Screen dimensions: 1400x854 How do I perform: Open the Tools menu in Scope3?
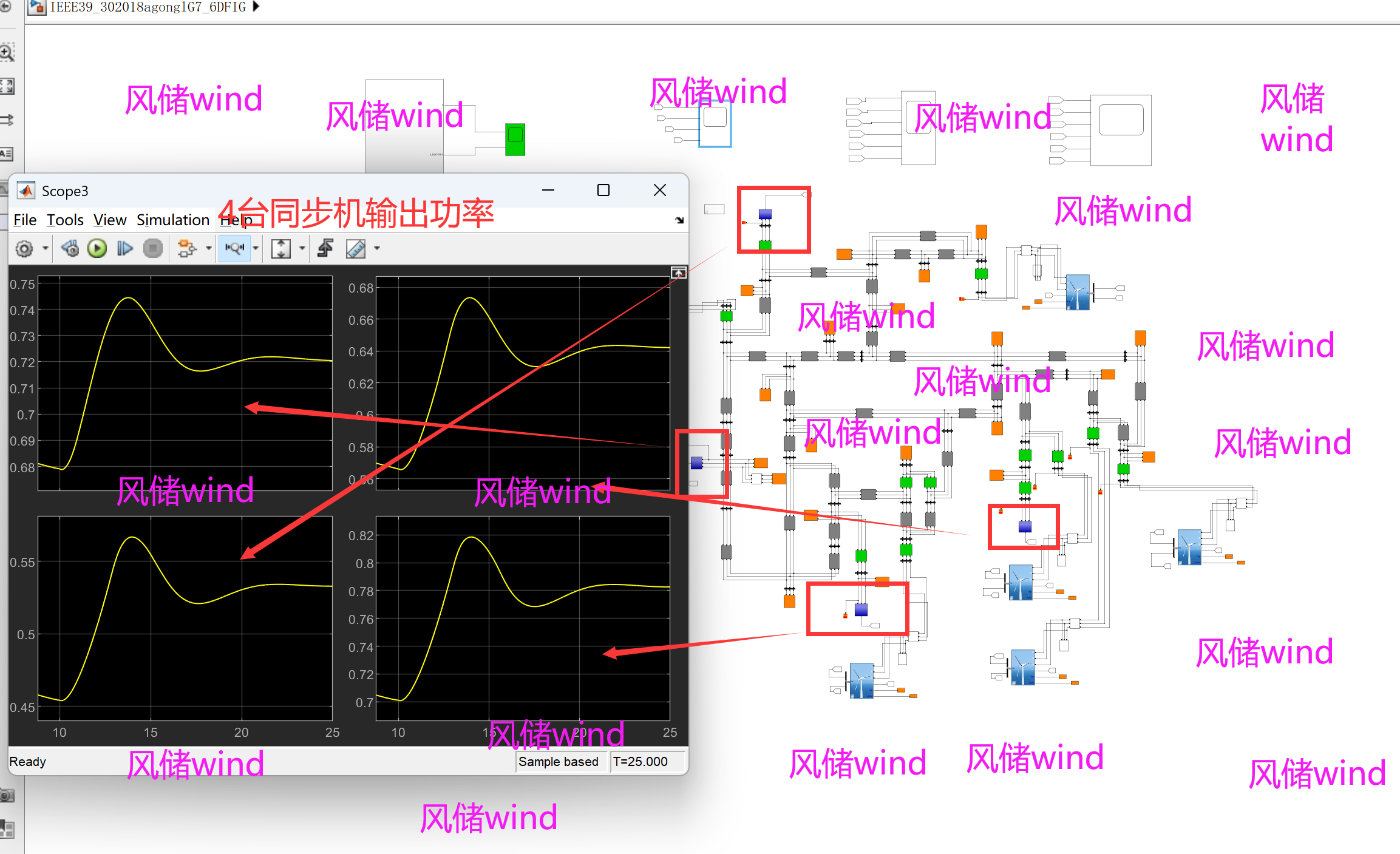tap(65, 220)
